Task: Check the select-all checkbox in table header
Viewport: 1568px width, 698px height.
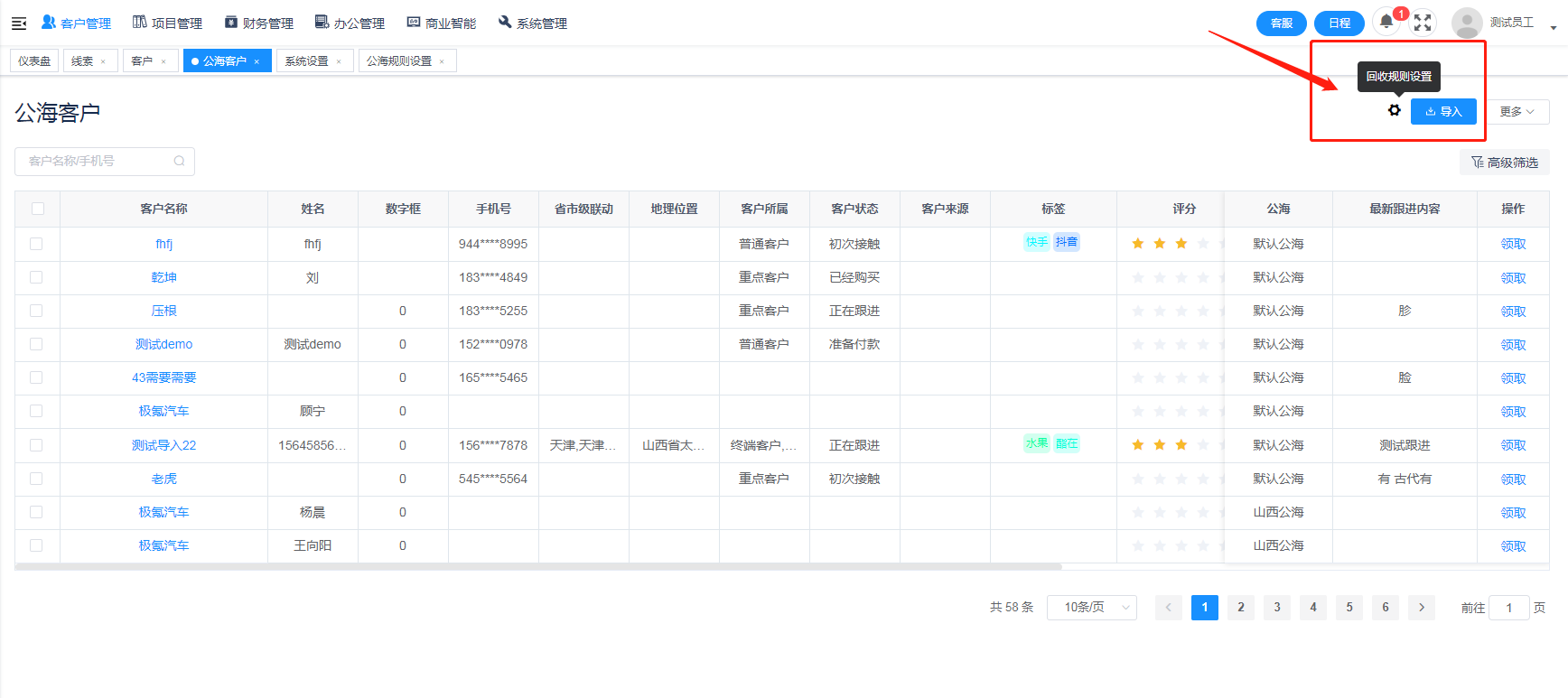Action: pyautogui.click(x=38, y=209)
